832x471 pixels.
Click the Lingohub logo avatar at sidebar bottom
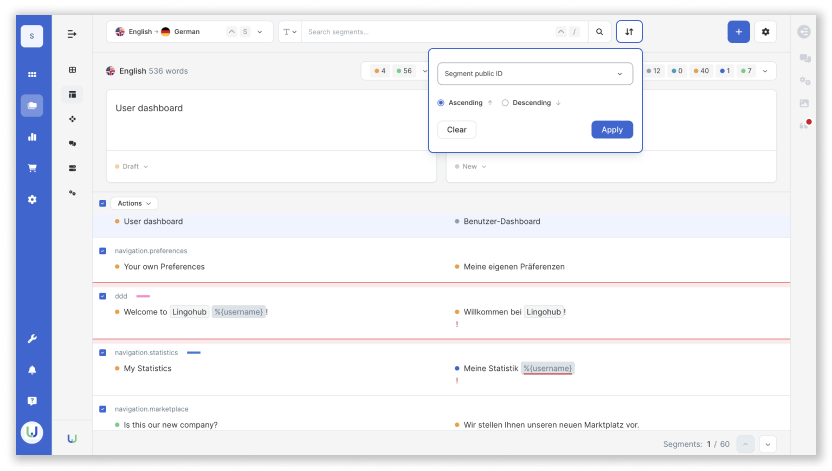[x=32, y=432]
